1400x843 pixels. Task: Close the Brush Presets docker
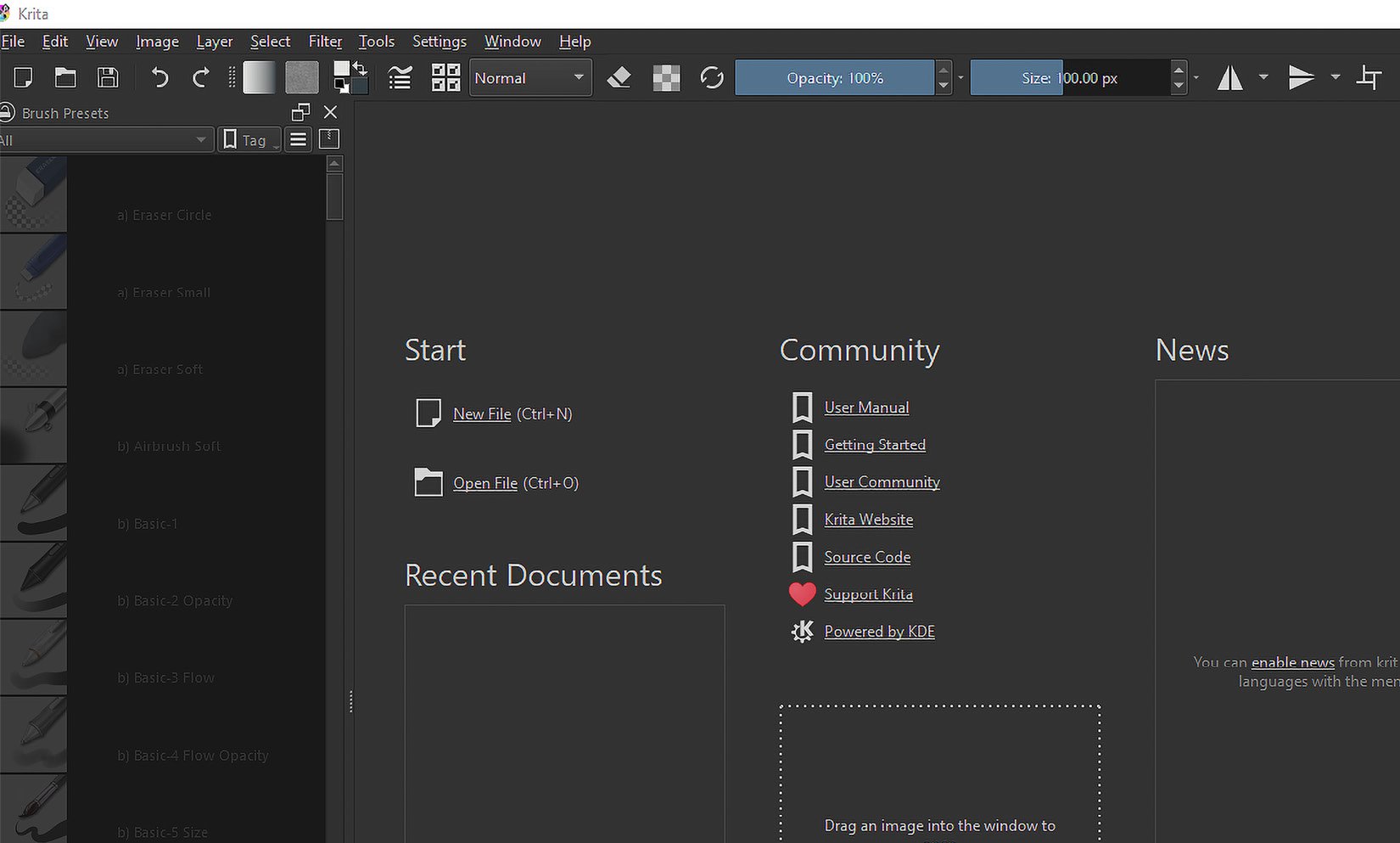click(x=331, y=112)
